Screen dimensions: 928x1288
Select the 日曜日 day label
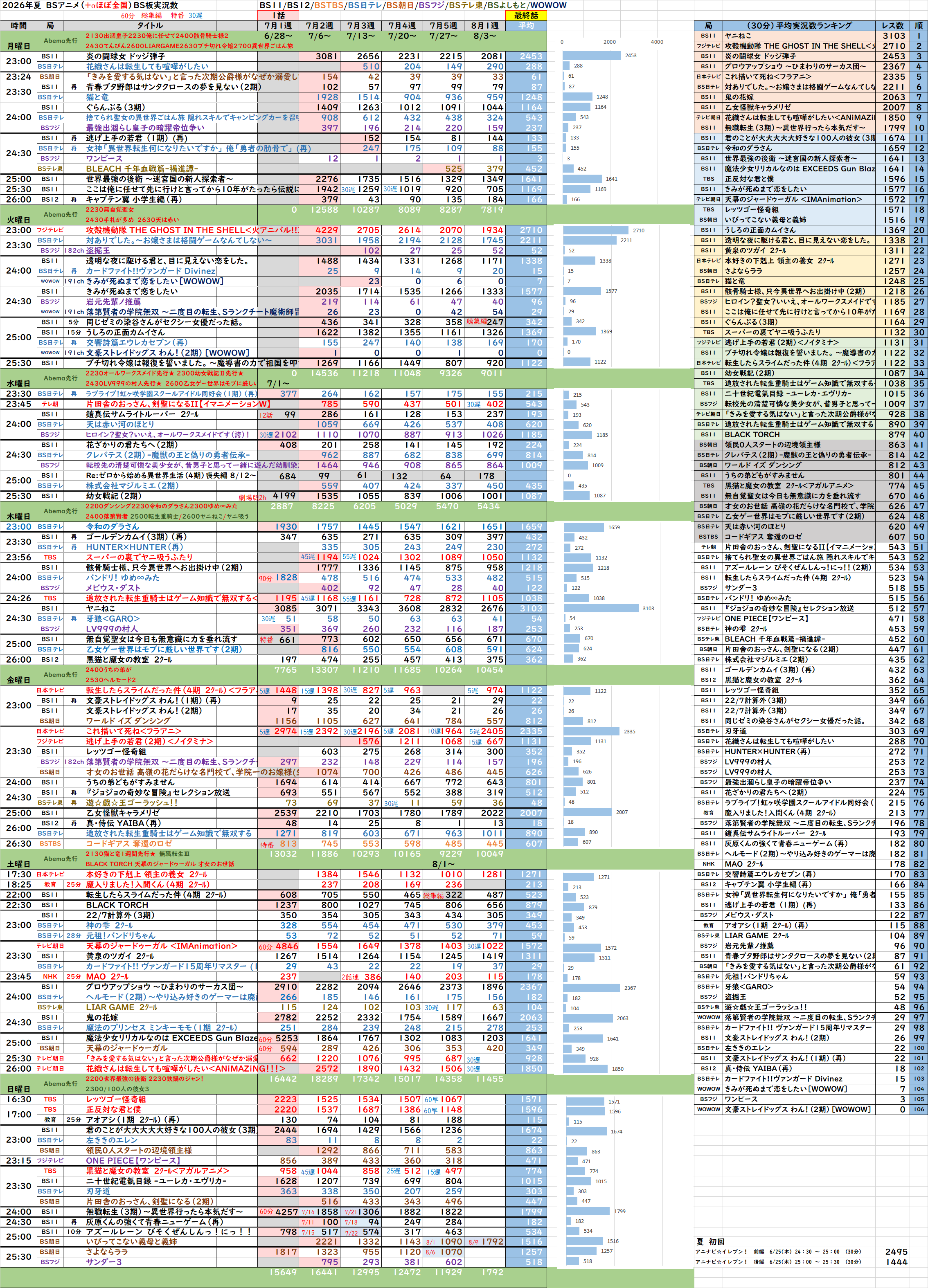click(19, 1089)
